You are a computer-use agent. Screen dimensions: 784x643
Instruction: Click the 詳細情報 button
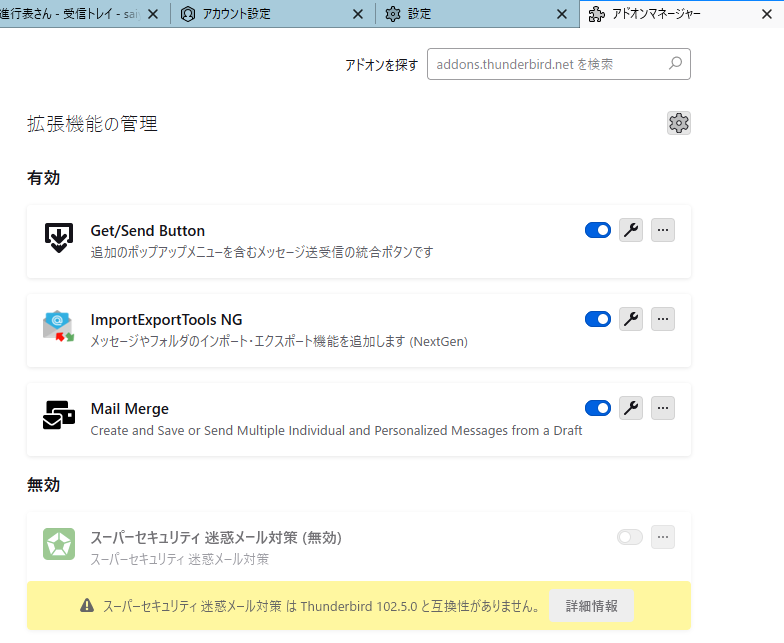pyautogui.click(x=591, y=606)
